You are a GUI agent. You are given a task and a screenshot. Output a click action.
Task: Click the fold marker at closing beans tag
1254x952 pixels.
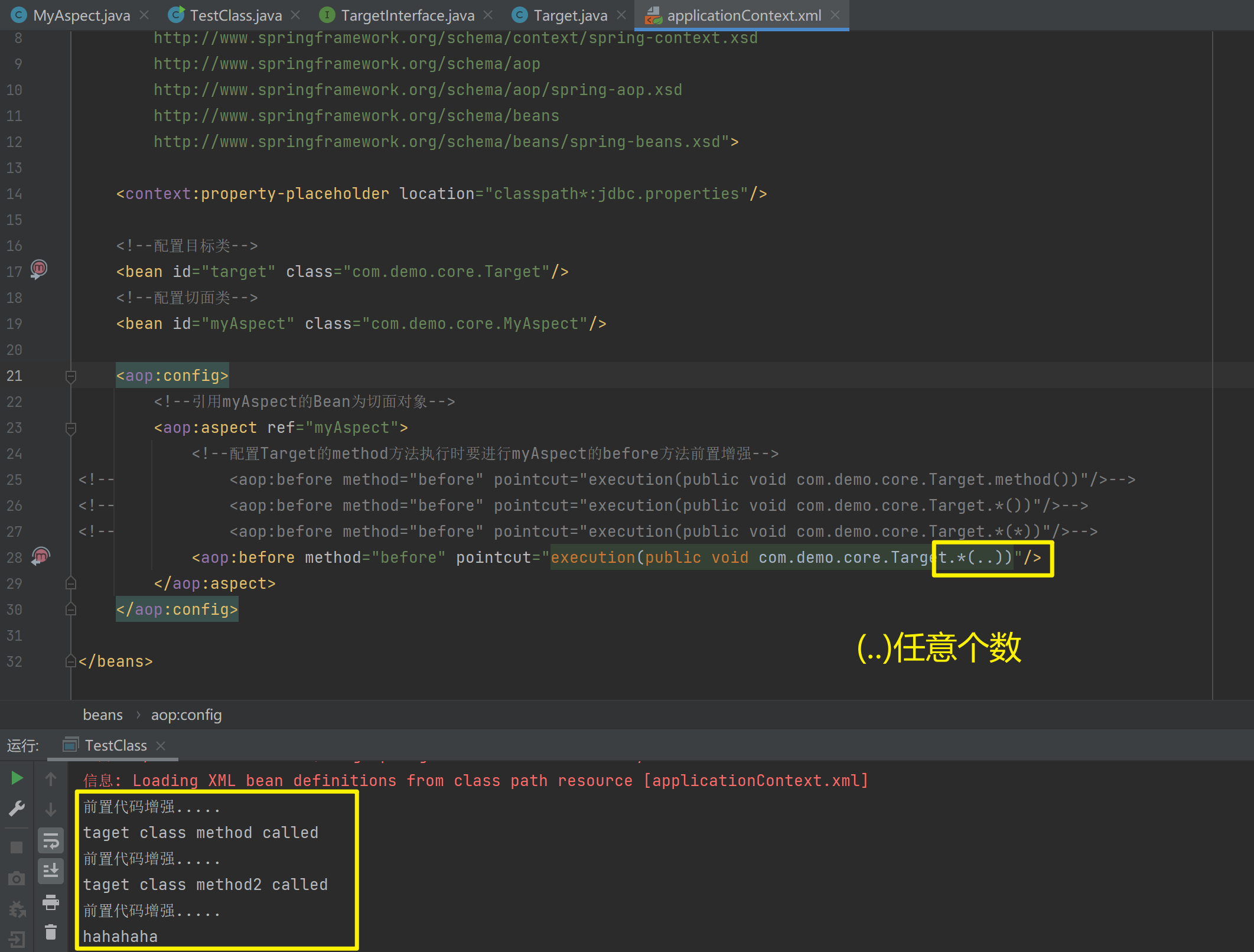[71, 661]
